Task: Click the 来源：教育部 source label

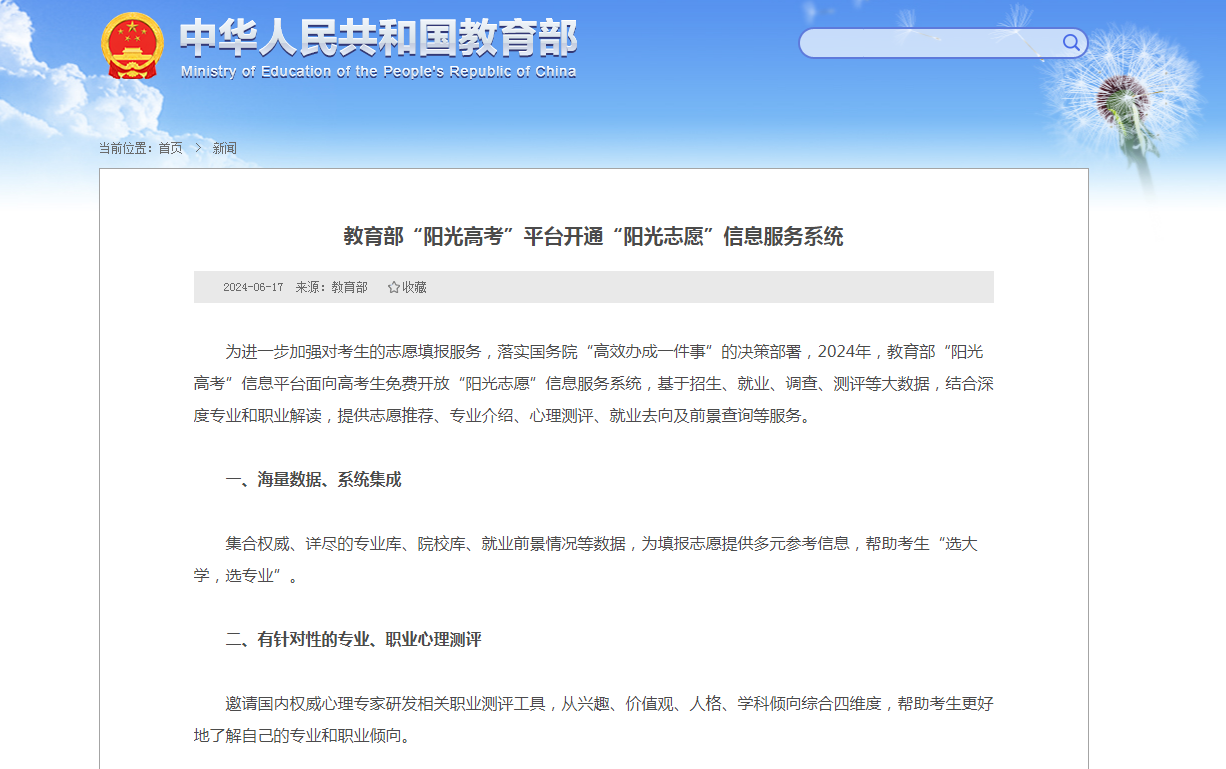Action: click(331, 287)
